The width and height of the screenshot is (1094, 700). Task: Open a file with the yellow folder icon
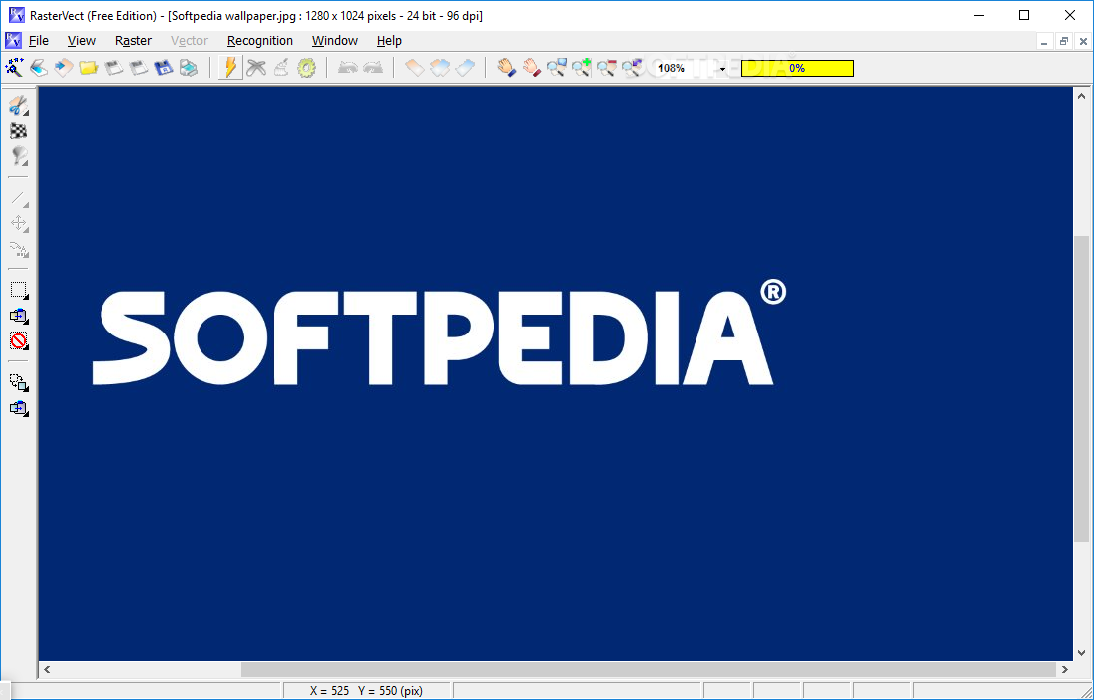[89, 68]
